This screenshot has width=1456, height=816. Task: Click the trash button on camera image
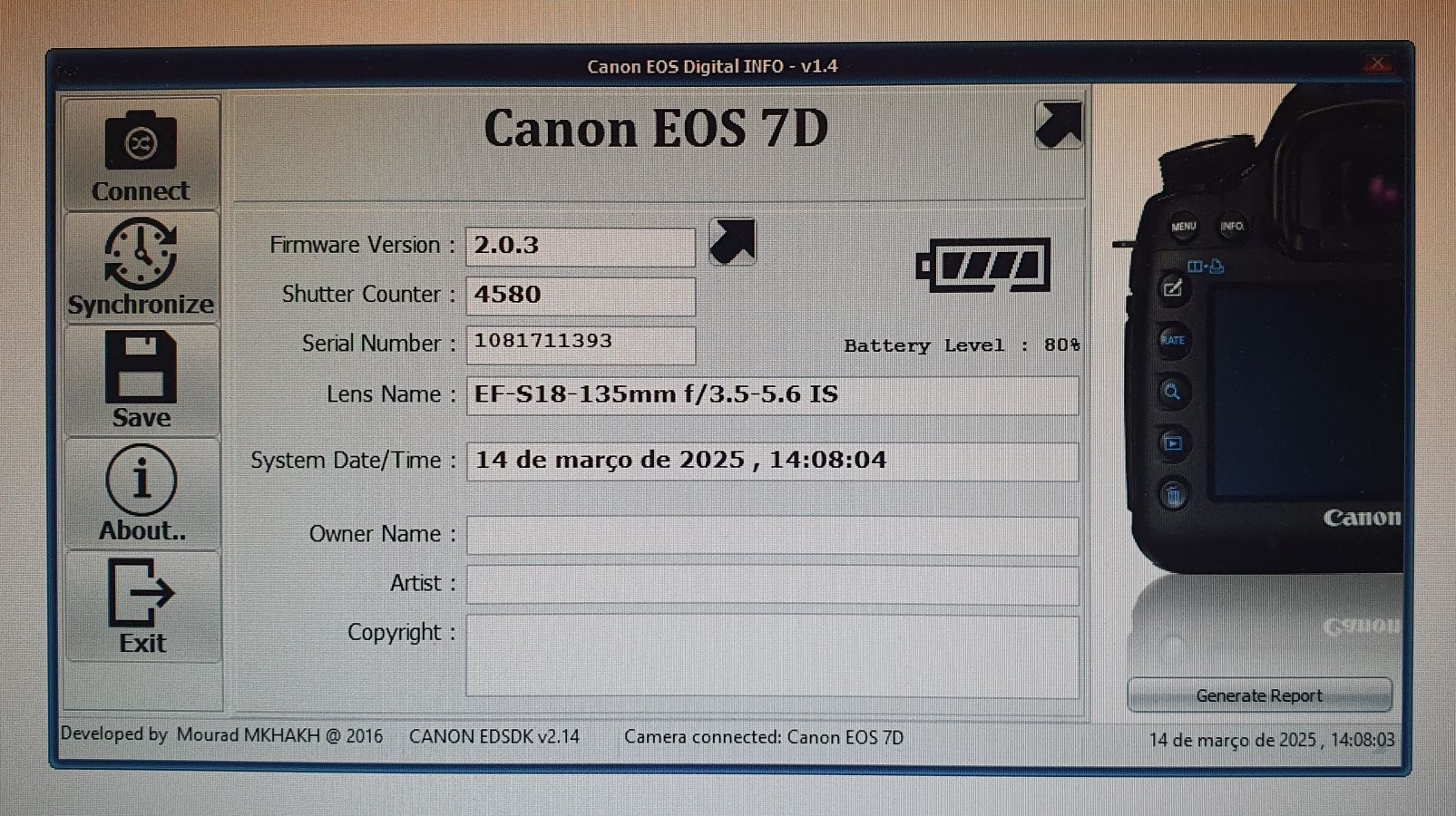coord(1173,495)
